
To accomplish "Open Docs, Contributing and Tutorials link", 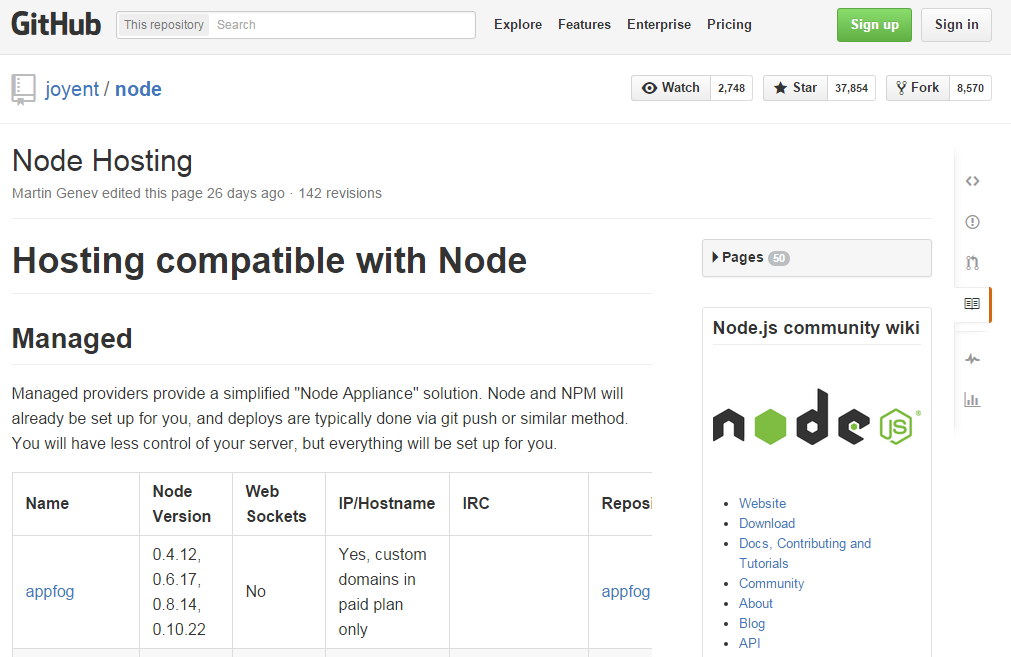I will 805,553.
